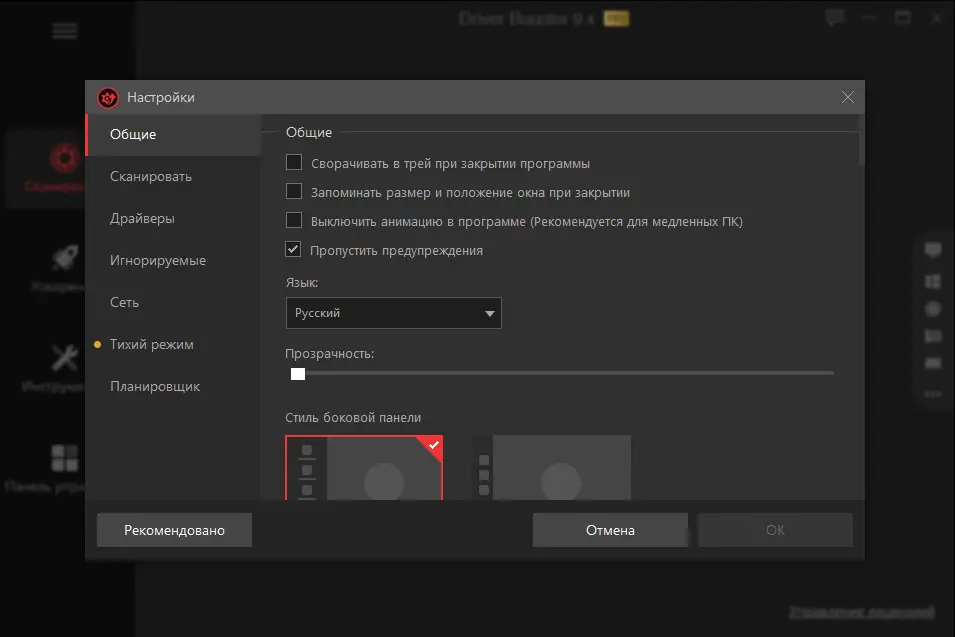Click the Рекомендовано button

click(174, 530)
